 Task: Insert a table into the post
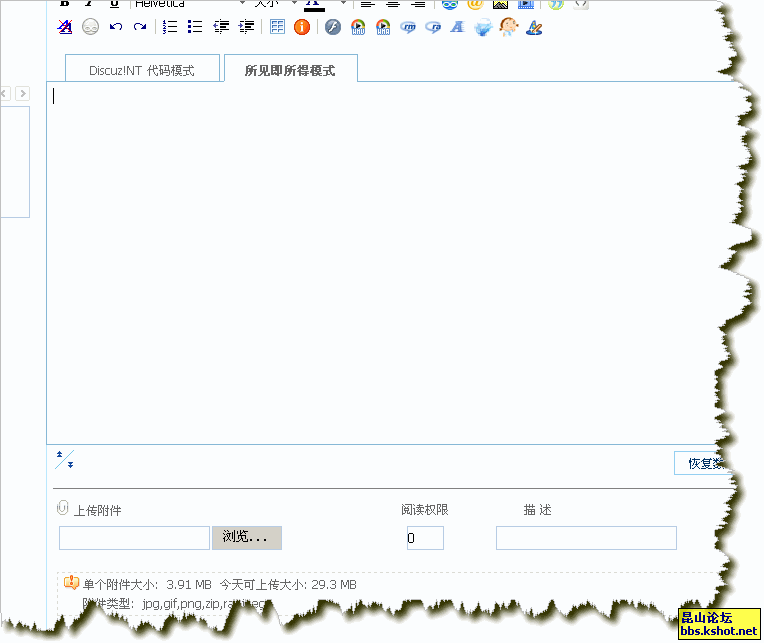(x=277, y=27)
